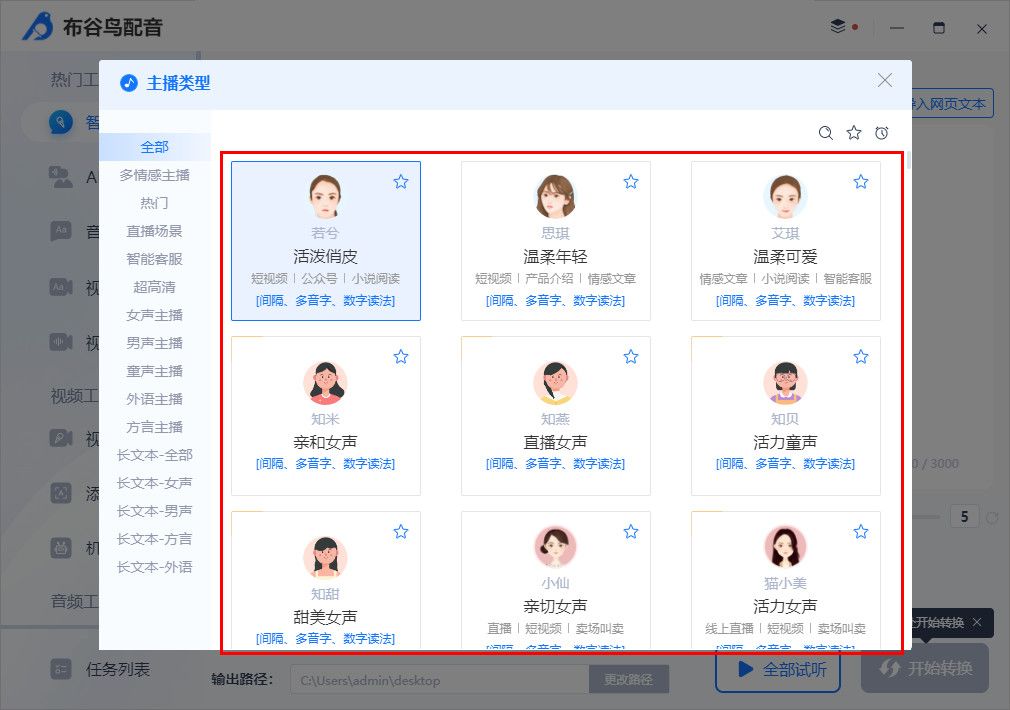
Task: Open the 直播场景 category
Action: (155, 231)
